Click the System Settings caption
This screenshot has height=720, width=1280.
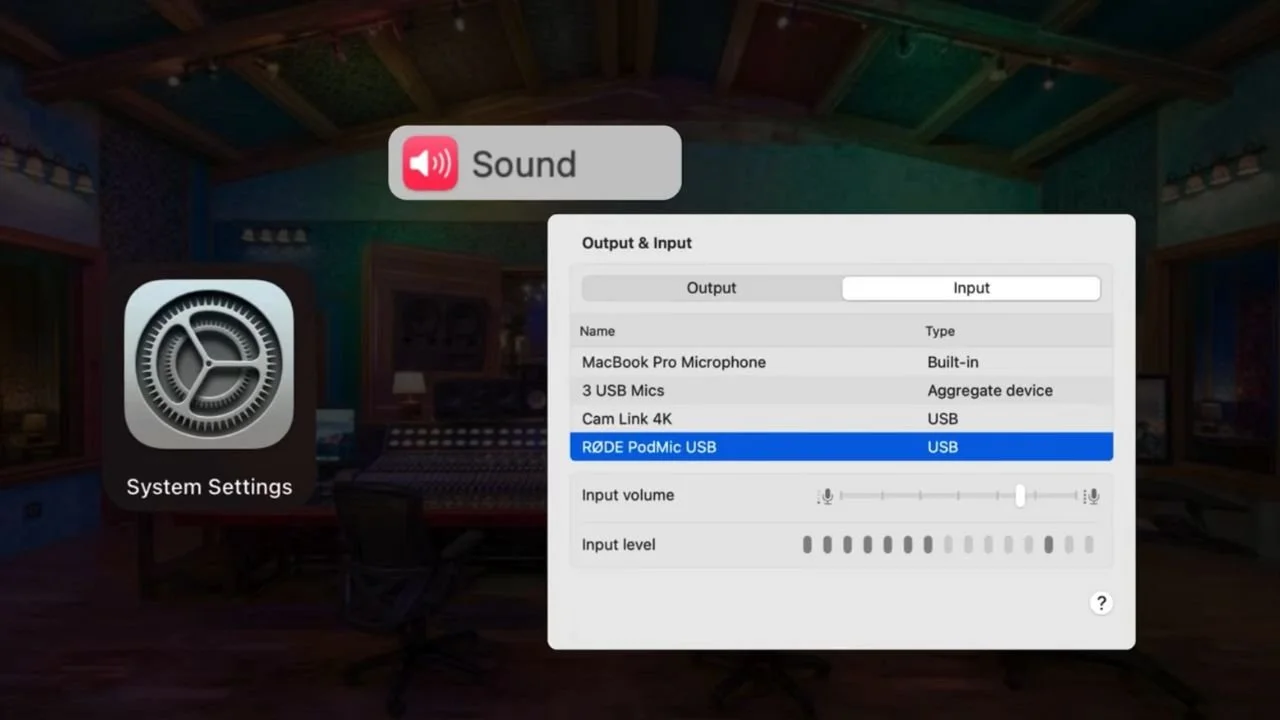point(209,487)
